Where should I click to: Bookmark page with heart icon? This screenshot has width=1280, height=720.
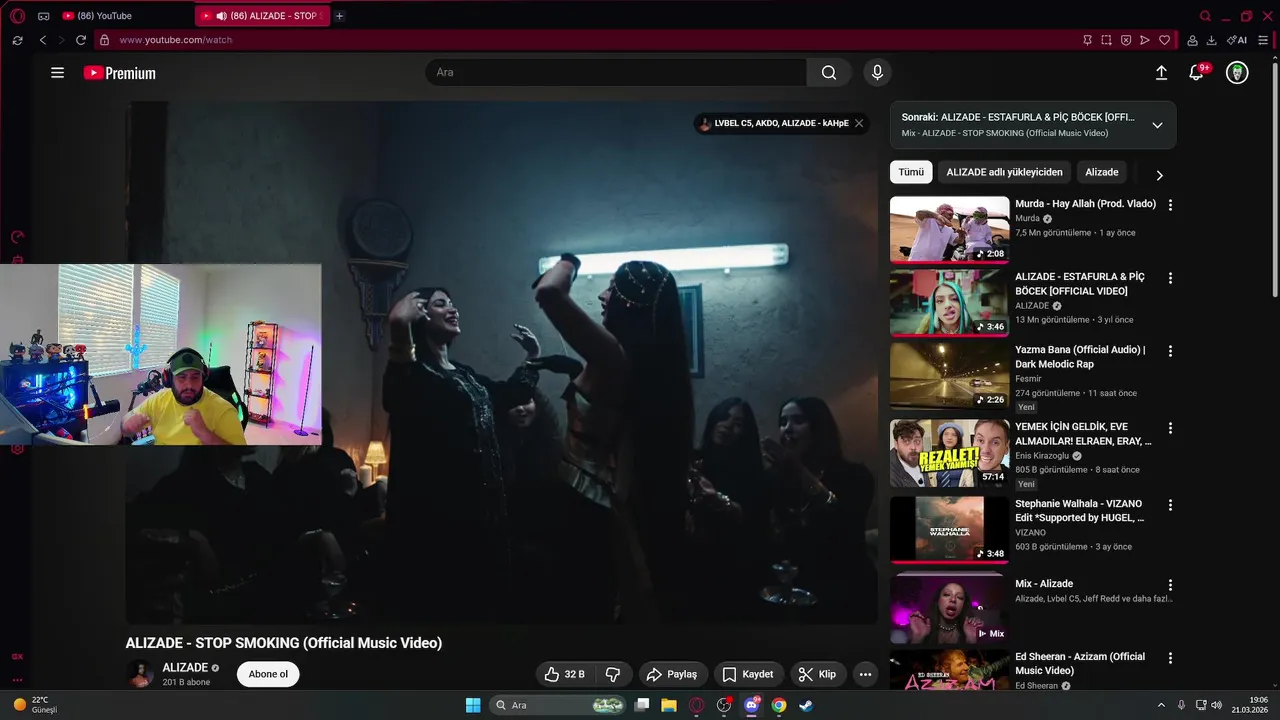pos(1164,40)
